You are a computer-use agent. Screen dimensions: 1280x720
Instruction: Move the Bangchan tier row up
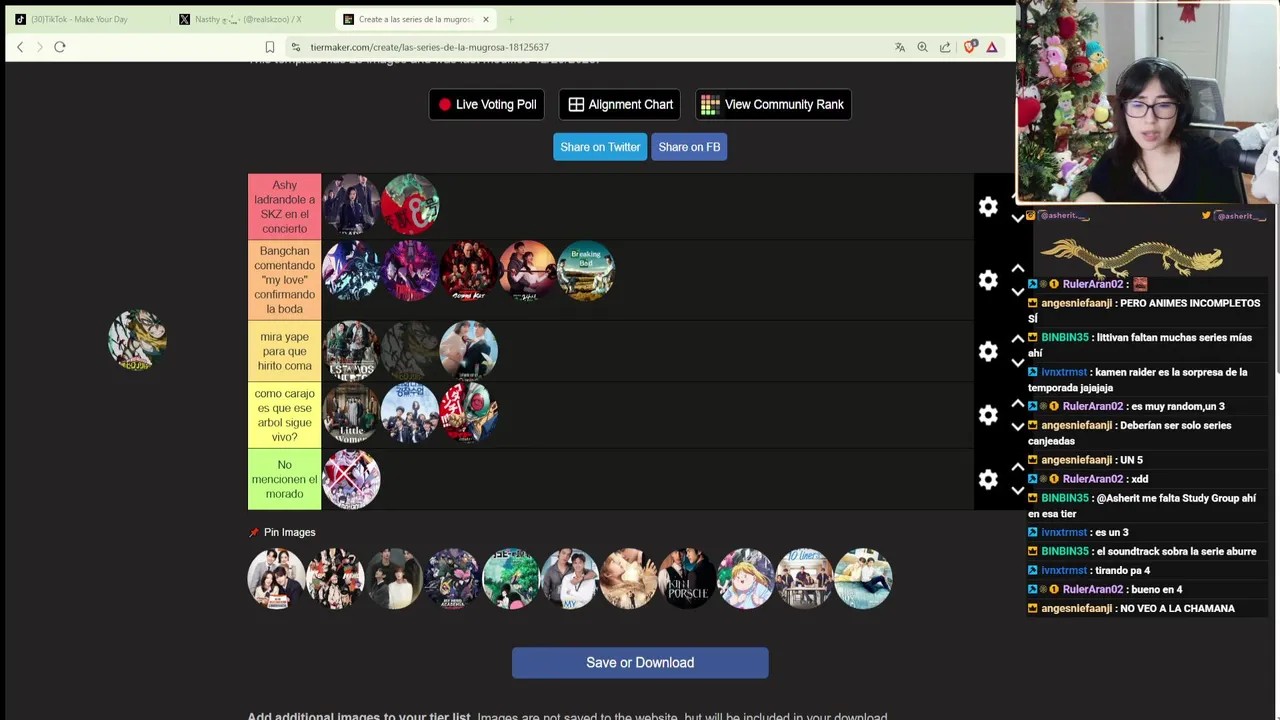pyautogui.click(x=1018, y=268)
